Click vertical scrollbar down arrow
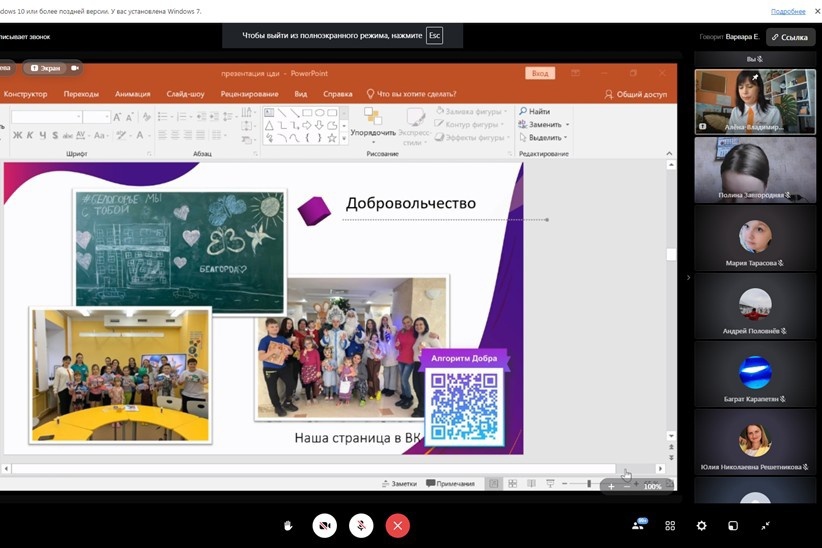 tap(671, 436)
